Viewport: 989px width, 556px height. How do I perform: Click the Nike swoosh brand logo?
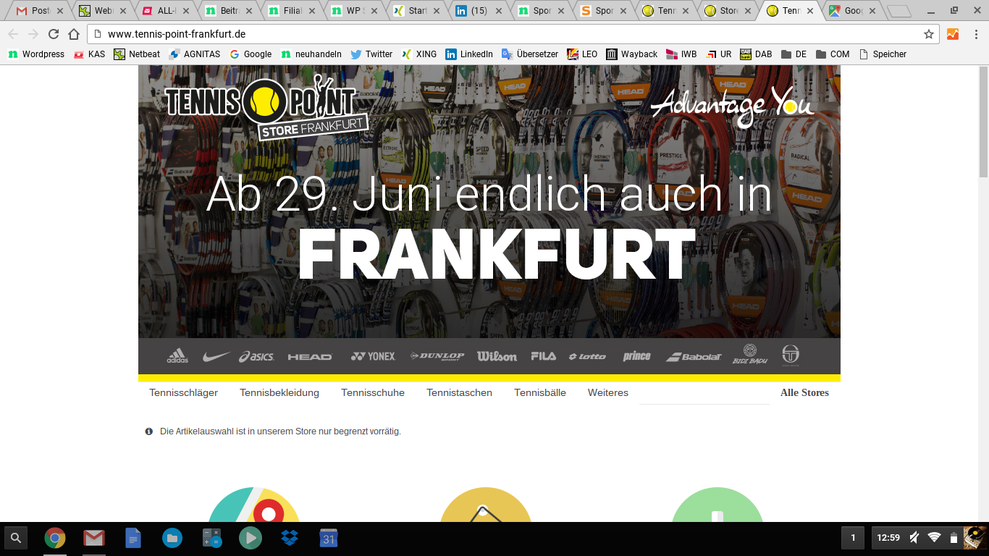[216, 357]
